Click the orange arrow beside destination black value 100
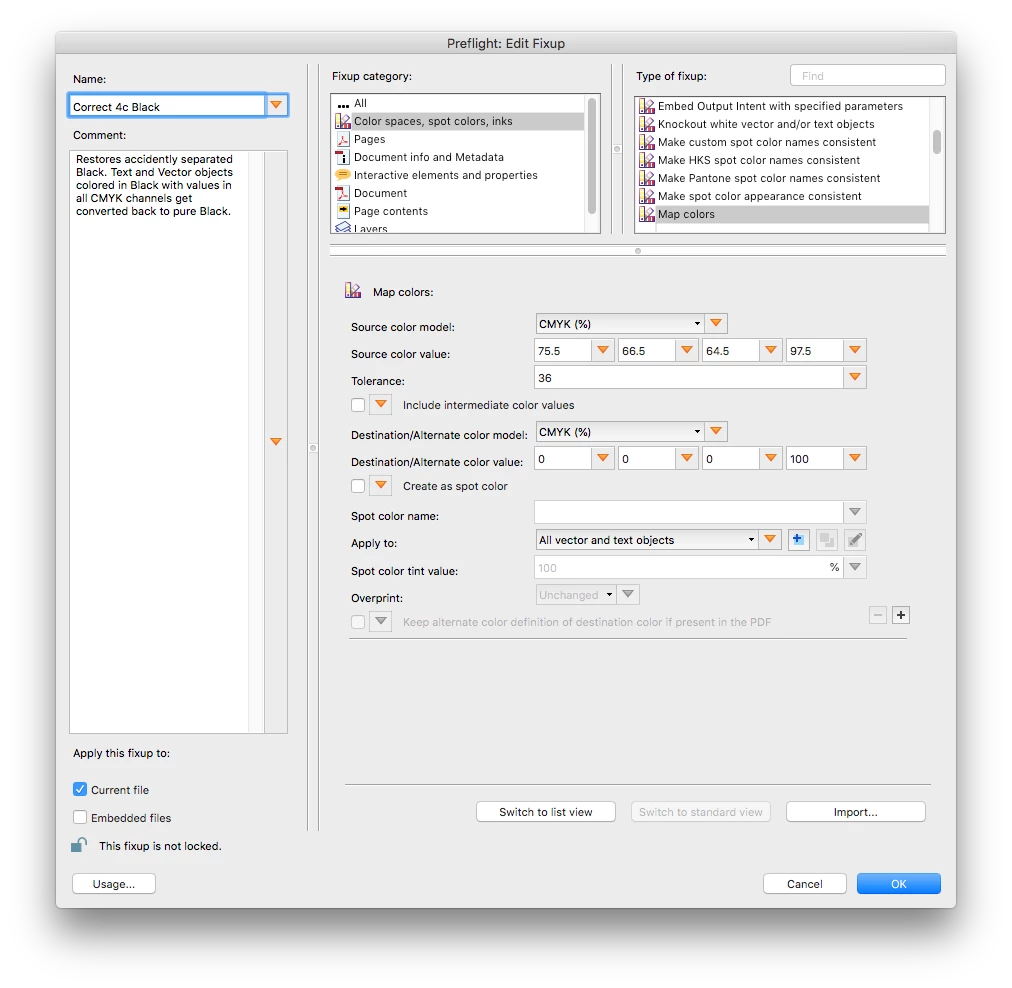 (855, 458)
